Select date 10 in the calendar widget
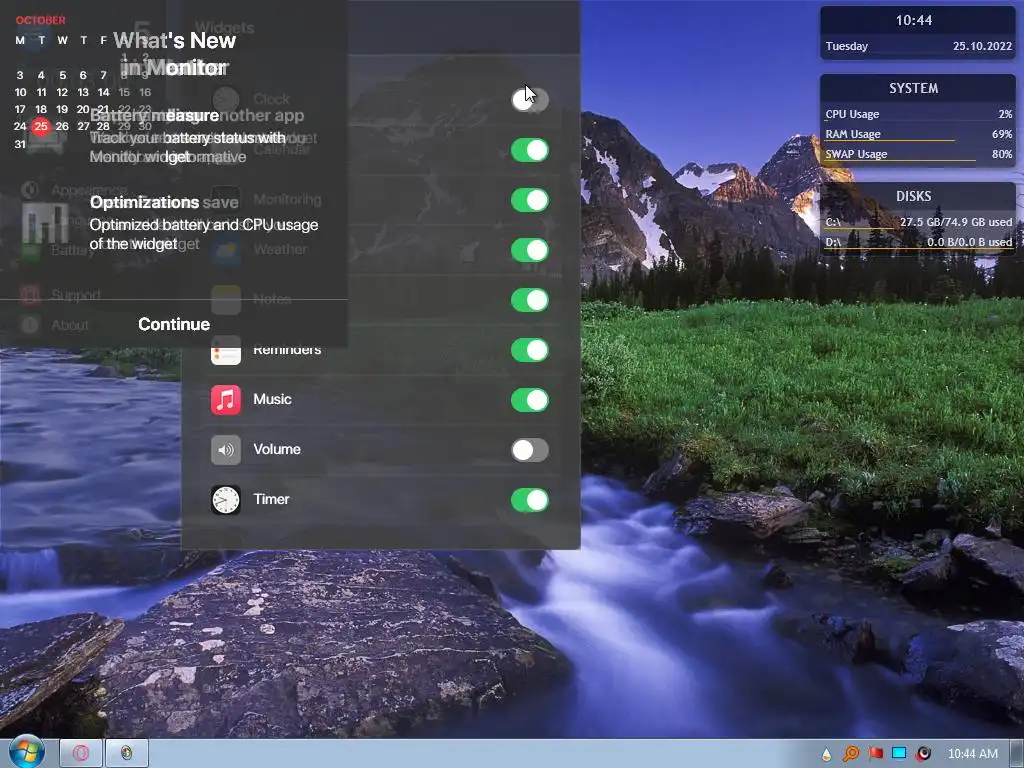 [x=20, y=92]
